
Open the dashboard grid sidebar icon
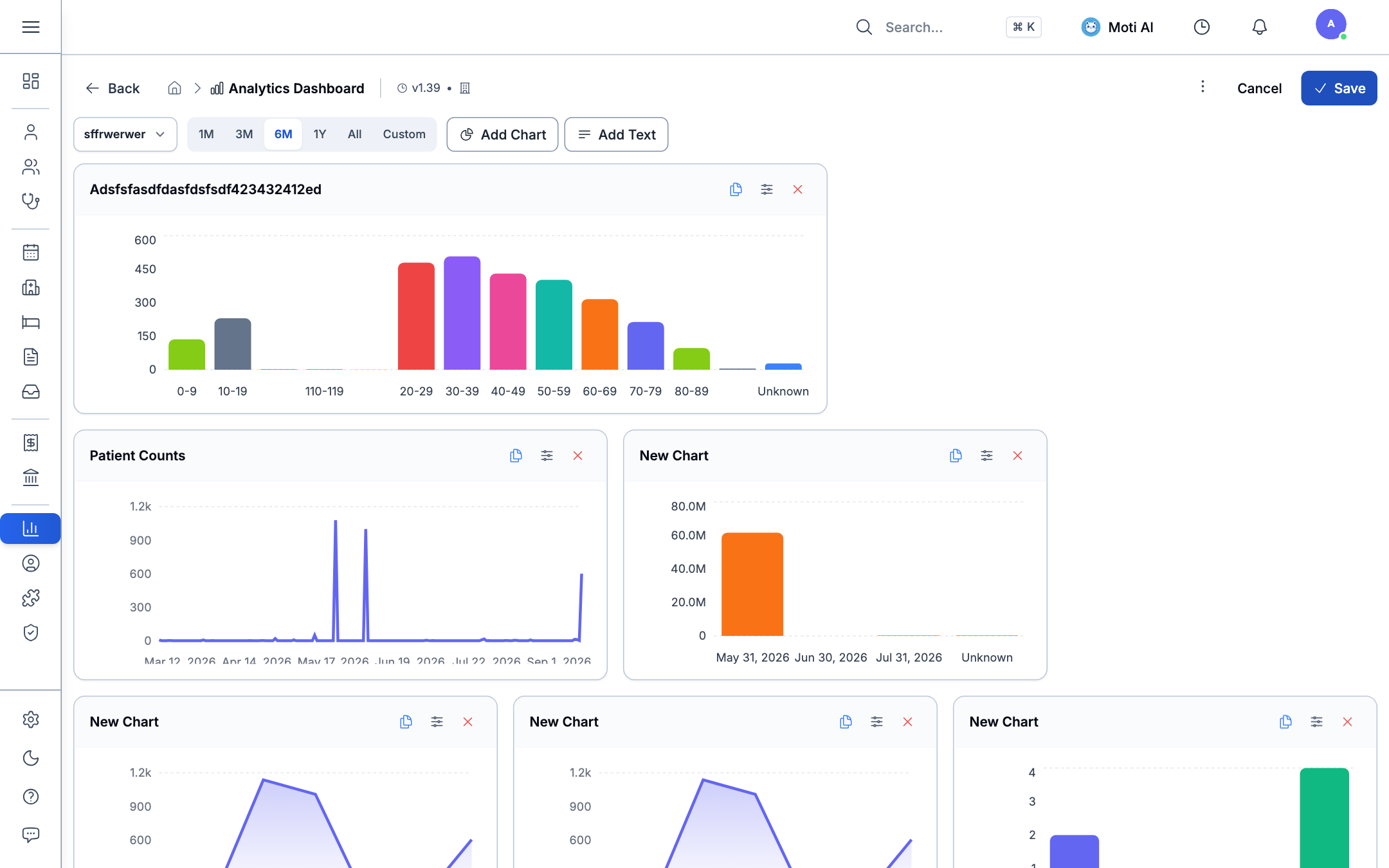pyautogui.click(x=30, y=81)
